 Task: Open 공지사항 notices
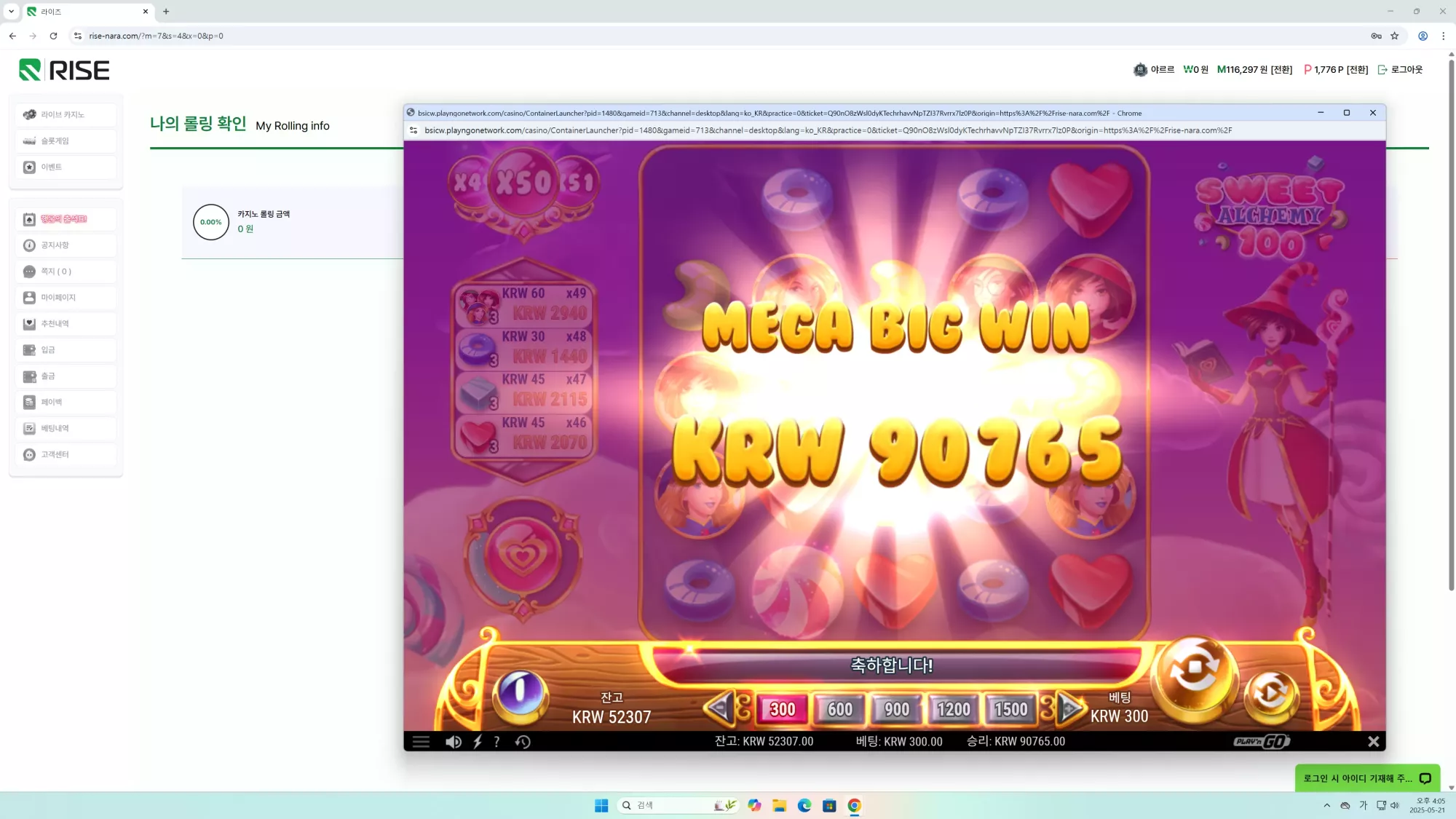tap(66, 245)
